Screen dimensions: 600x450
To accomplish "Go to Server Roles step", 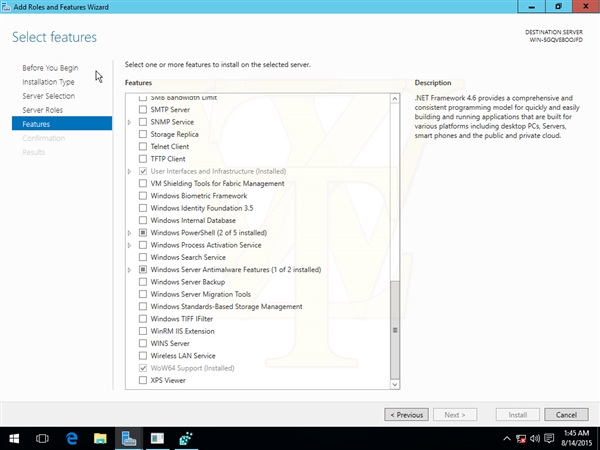I will coord(42,110).
